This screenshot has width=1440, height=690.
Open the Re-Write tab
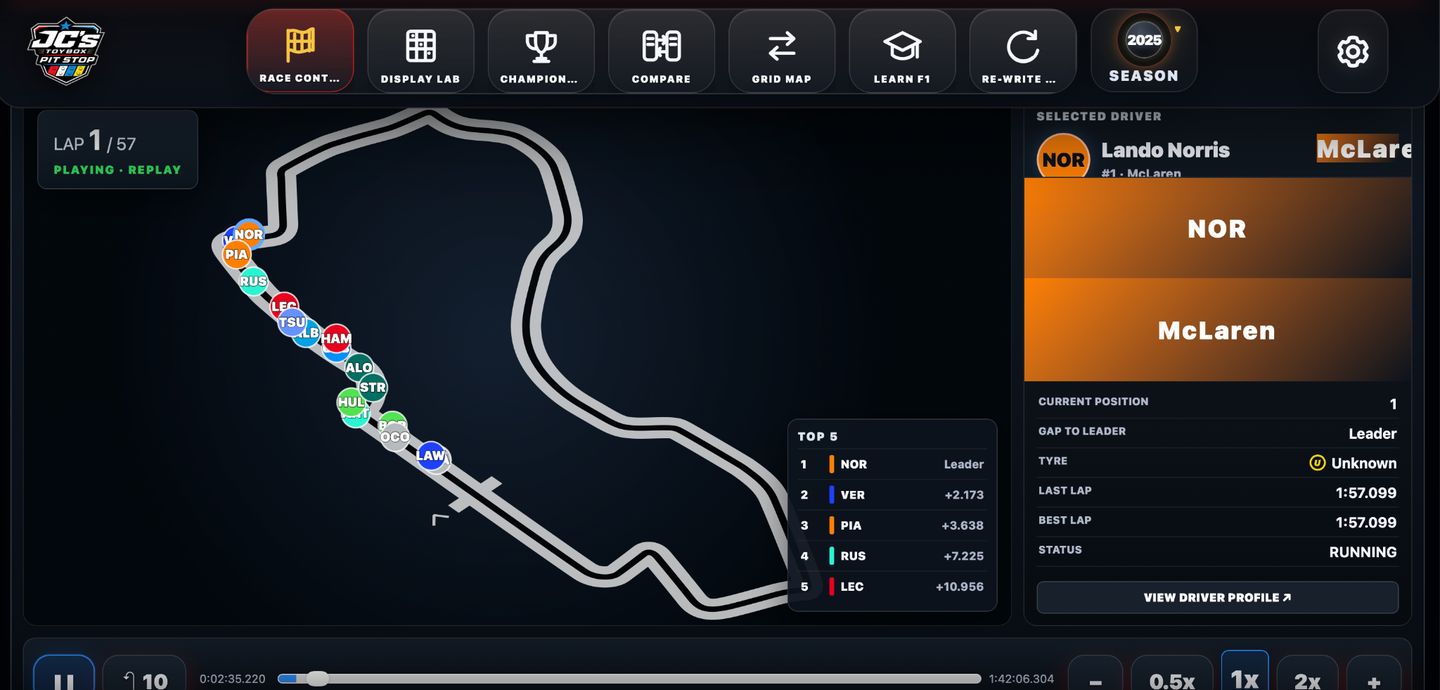click(x=1023, y=51)
